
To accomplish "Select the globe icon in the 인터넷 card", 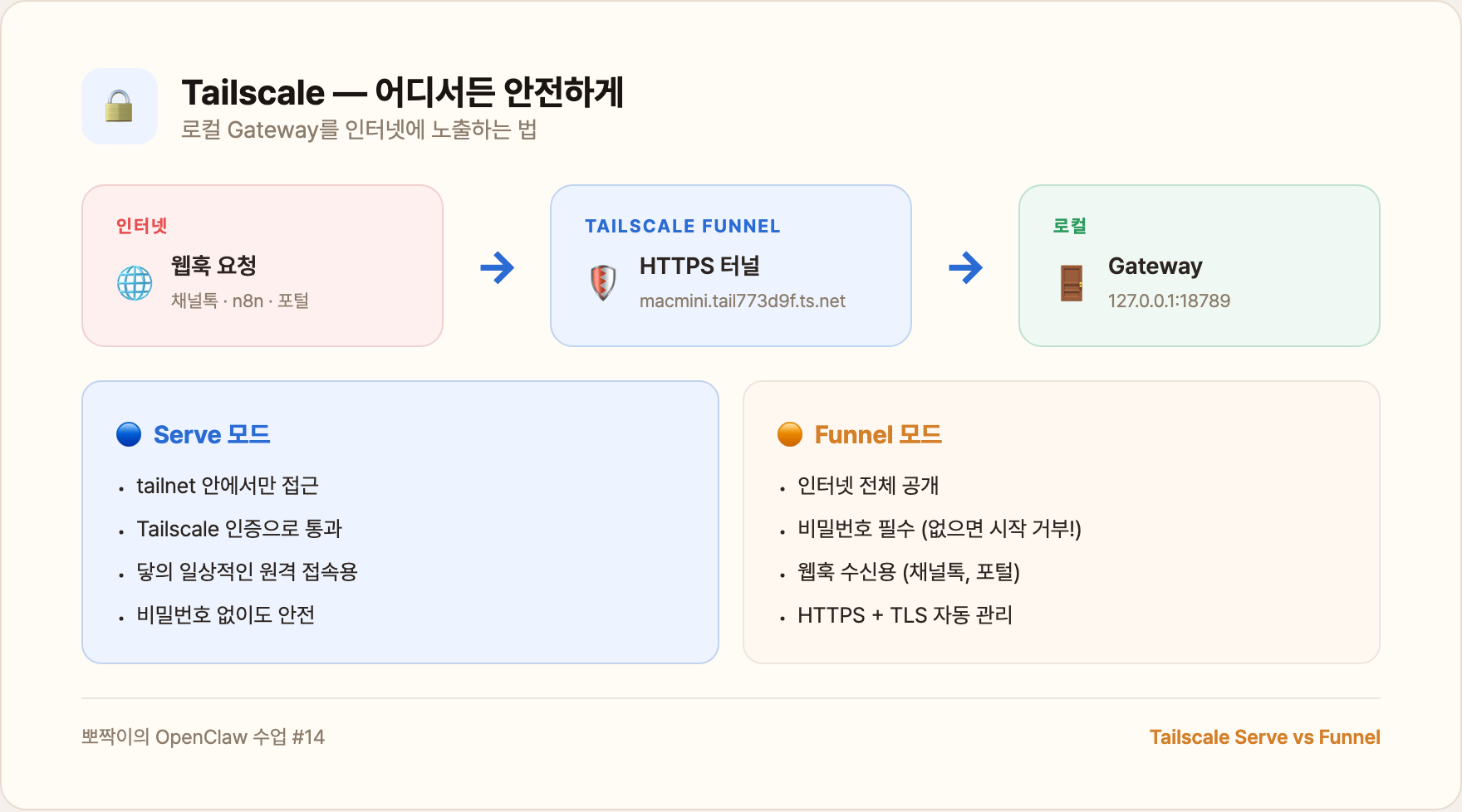I will click(135, 282).
